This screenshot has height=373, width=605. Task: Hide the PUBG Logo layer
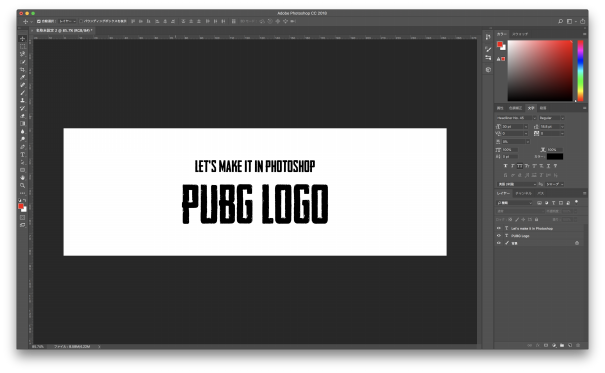tap(499, 236)
